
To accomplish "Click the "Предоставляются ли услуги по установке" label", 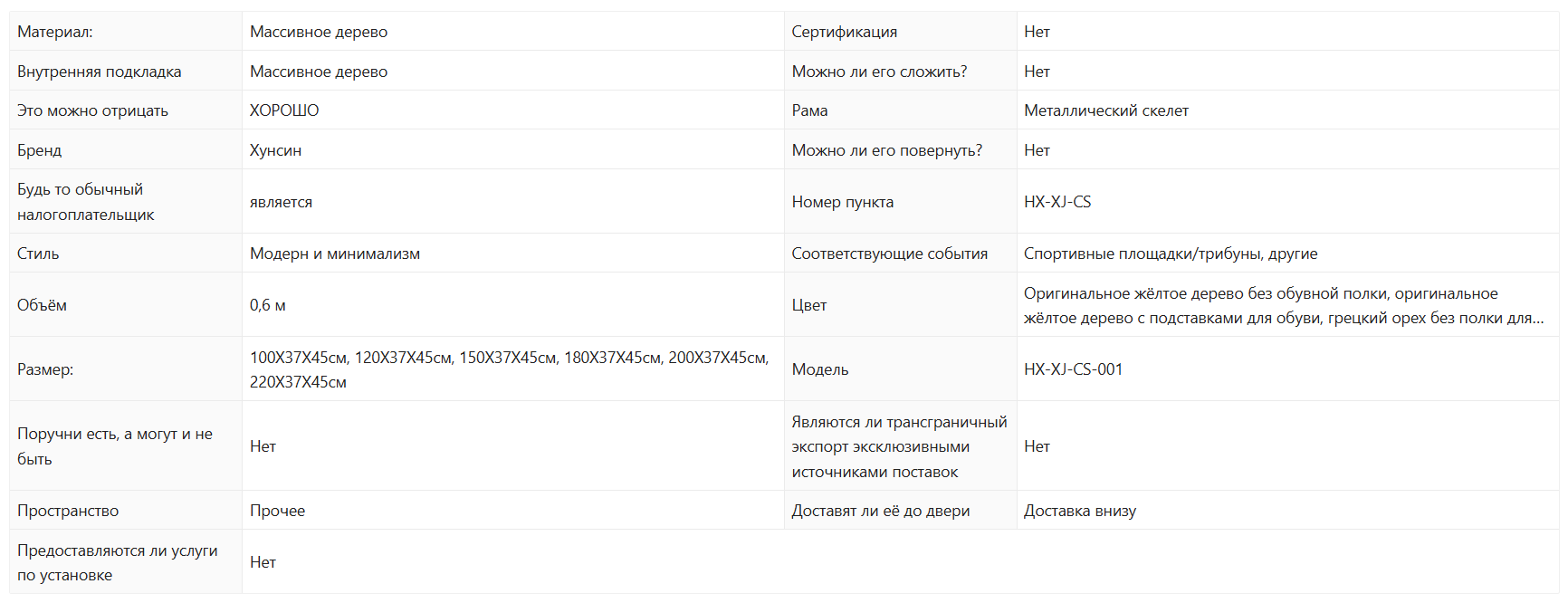I will (x=118, y=562).
